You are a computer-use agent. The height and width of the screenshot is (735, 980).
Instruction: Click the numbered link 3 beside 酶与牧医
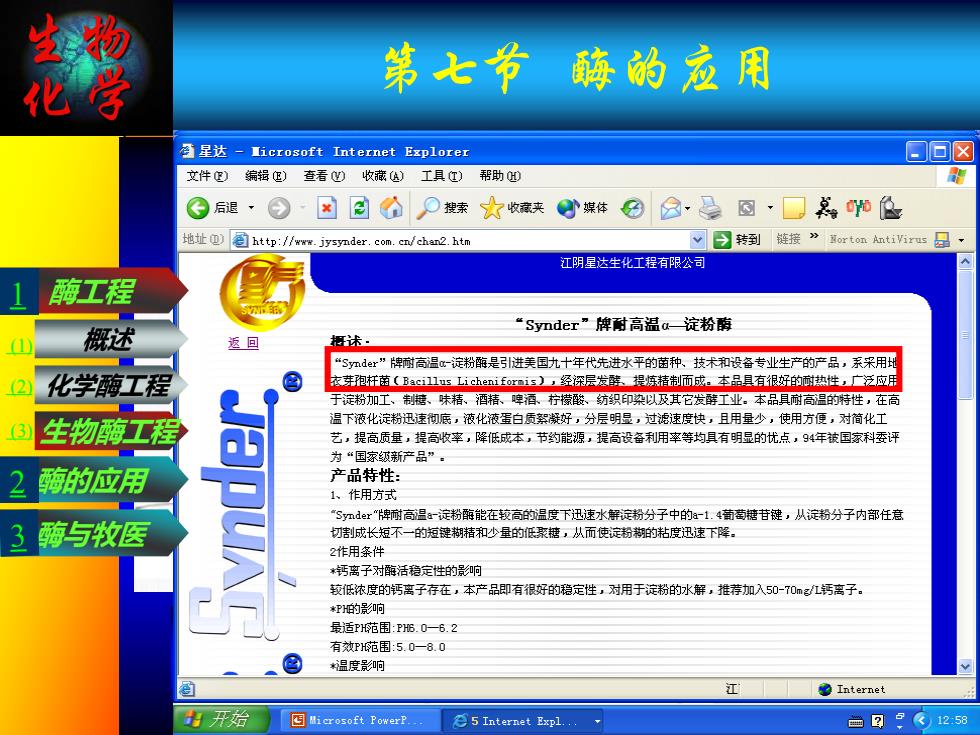(18, 536)
